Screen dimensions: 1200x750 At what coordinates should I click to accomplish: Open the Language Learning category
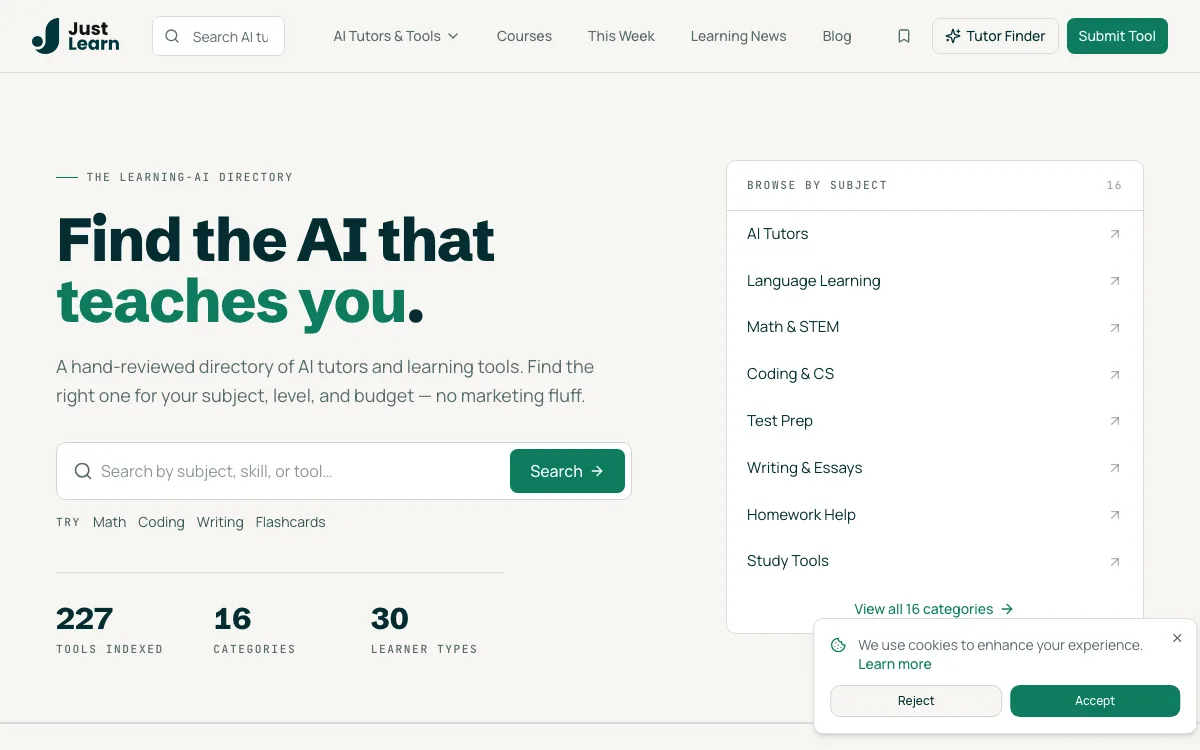[934, 281]
